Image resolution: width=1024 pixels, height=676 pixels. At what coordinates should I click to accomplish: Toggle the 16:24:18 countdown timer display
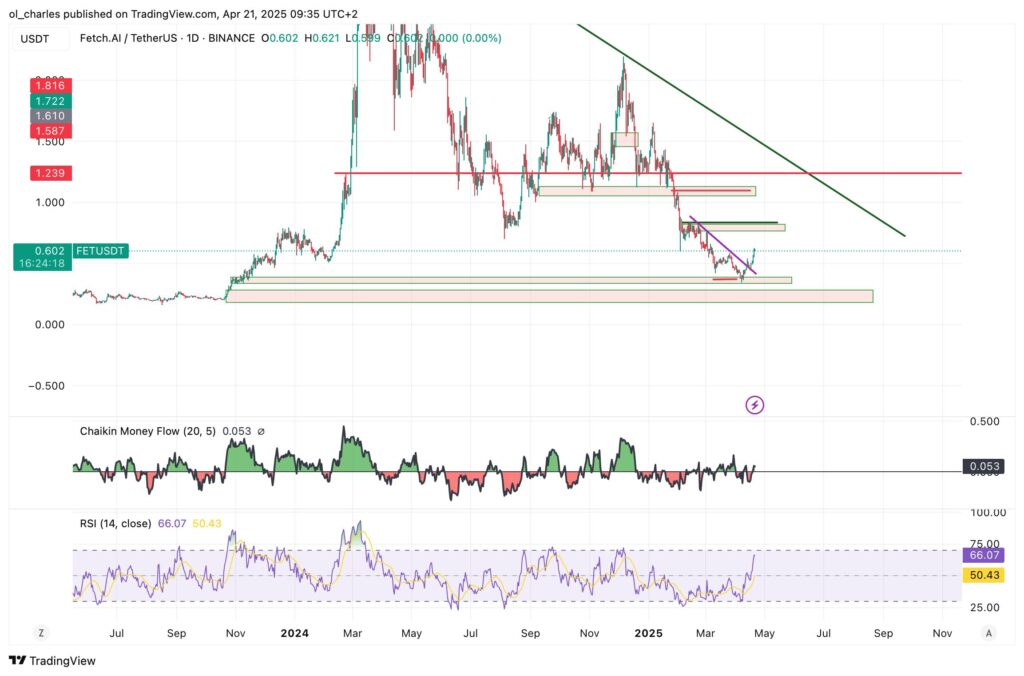[44, 262]
